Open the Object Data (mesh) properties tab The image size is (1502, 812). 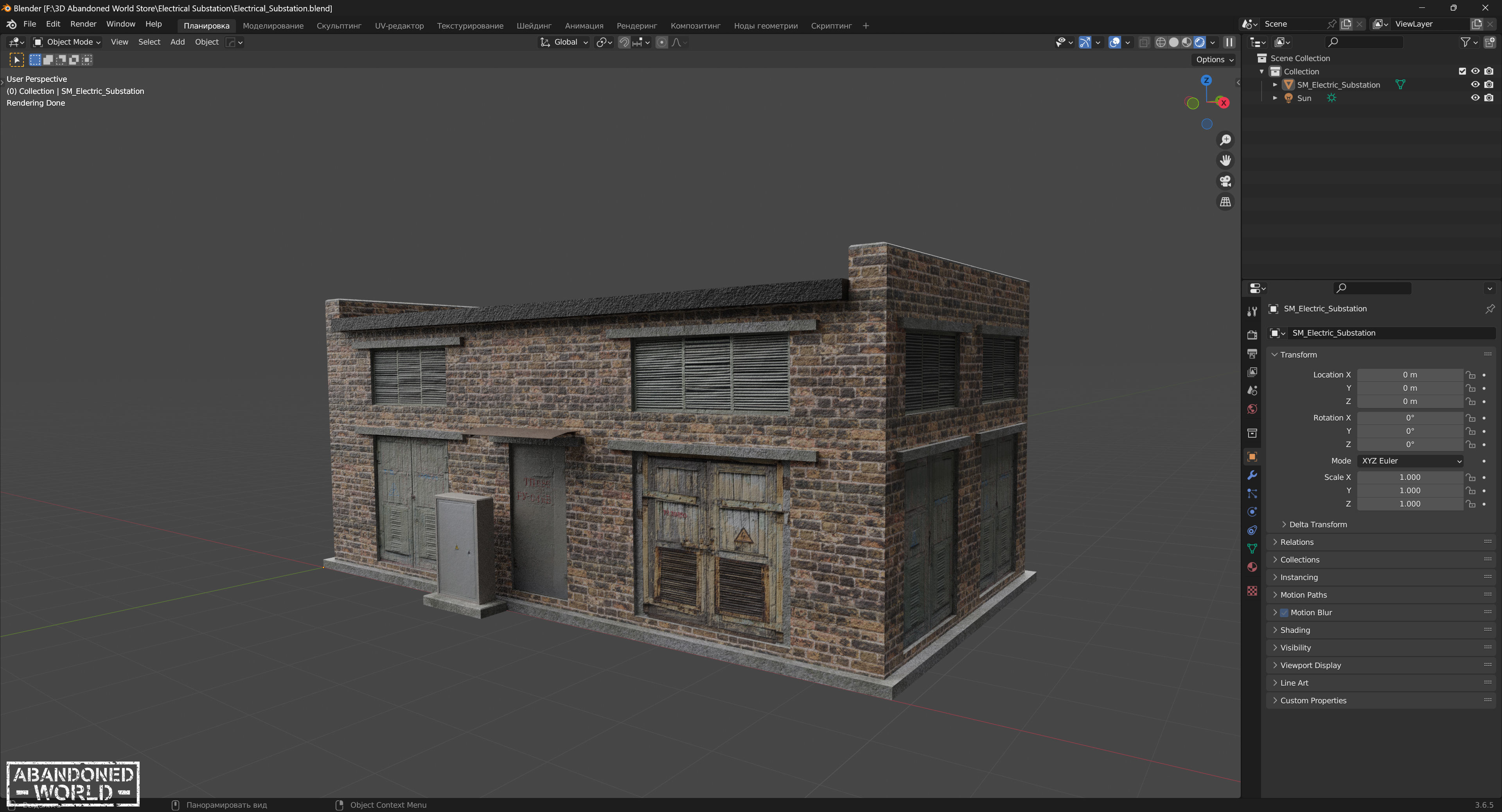point(1252,548)
